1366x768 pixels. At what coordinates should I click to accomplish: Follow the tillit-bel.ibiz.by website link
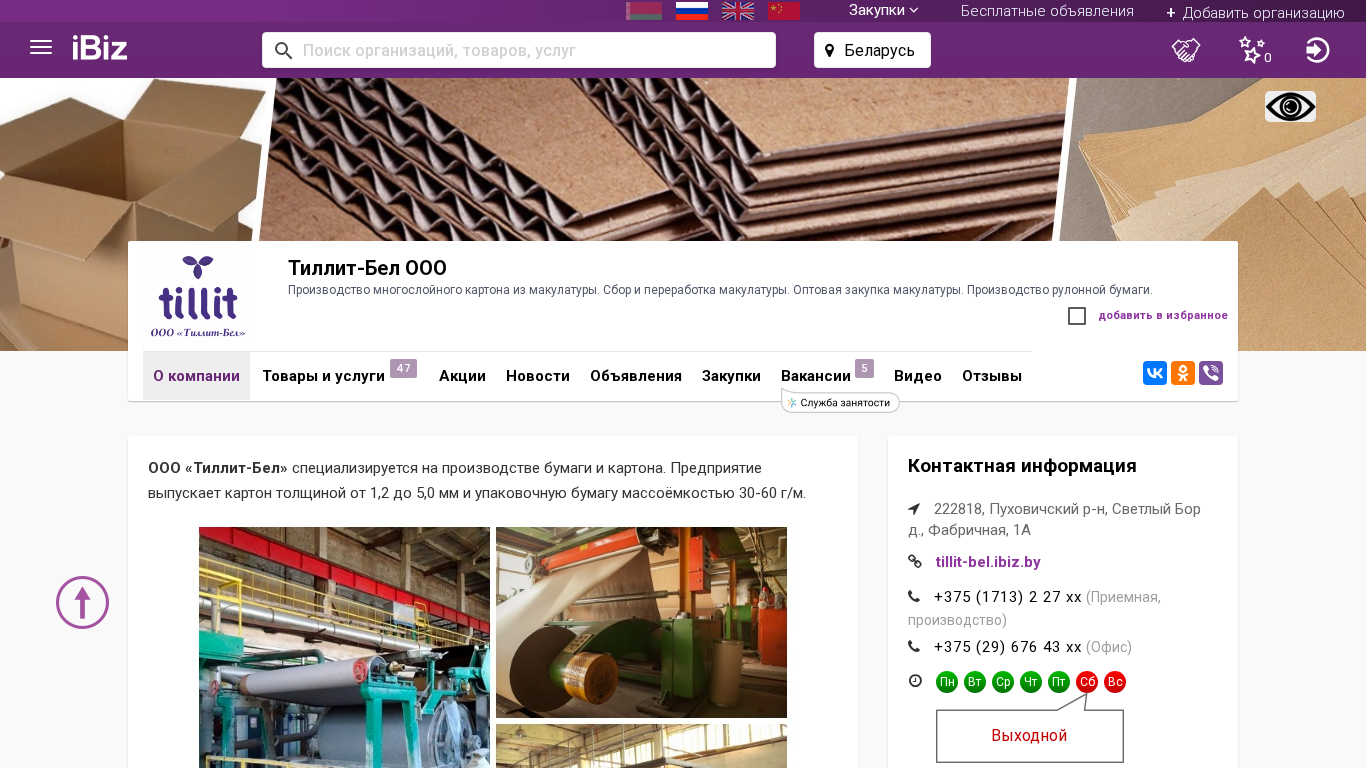tap(988, 562)
